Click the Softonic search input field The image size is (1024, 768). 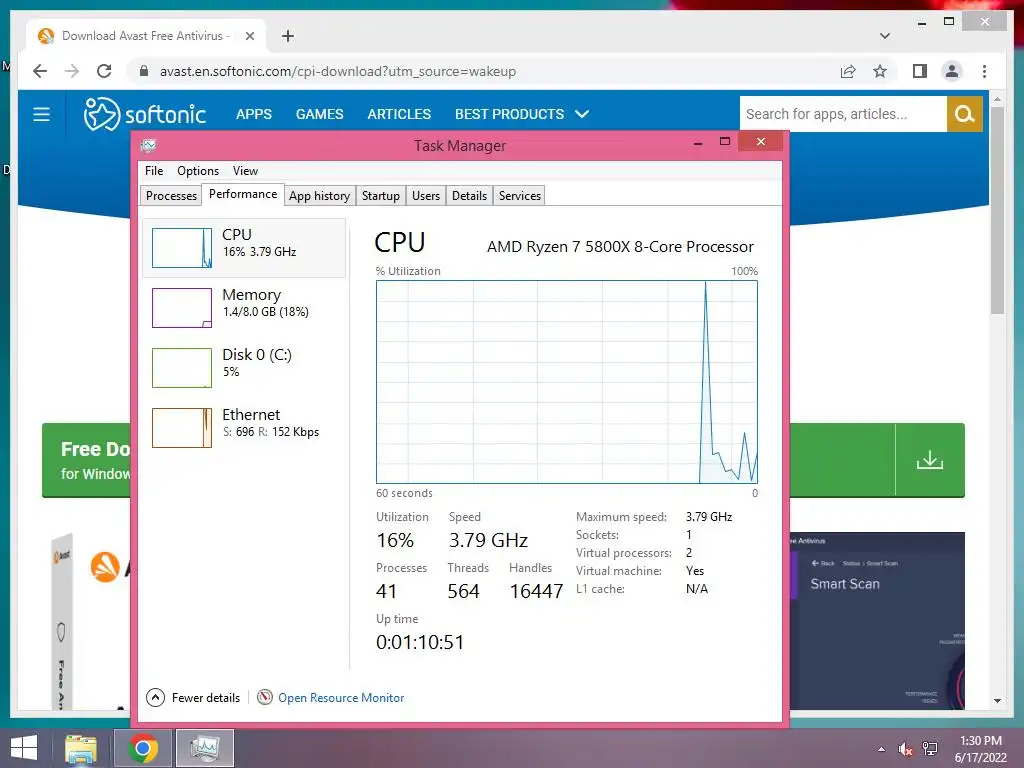tap(843, 114)
